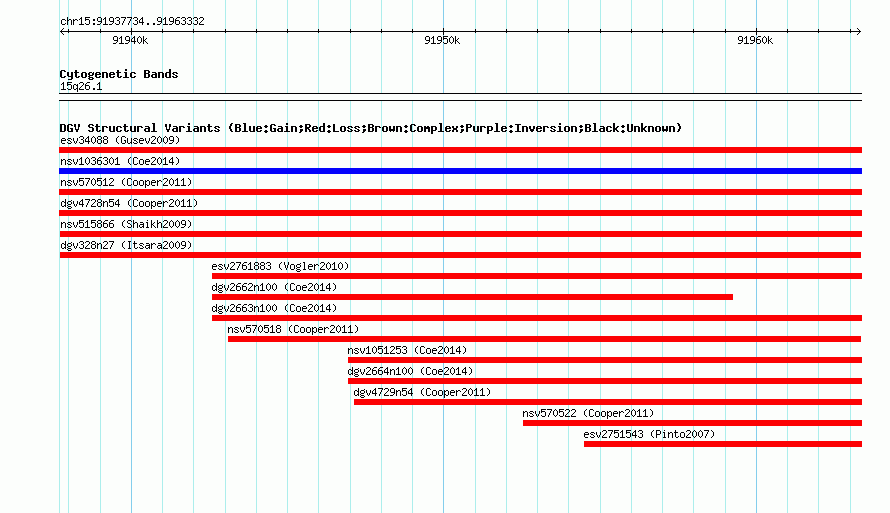Click the 91950k ruler label
Viewport: 890px width, 513px height.
point(442,40)
